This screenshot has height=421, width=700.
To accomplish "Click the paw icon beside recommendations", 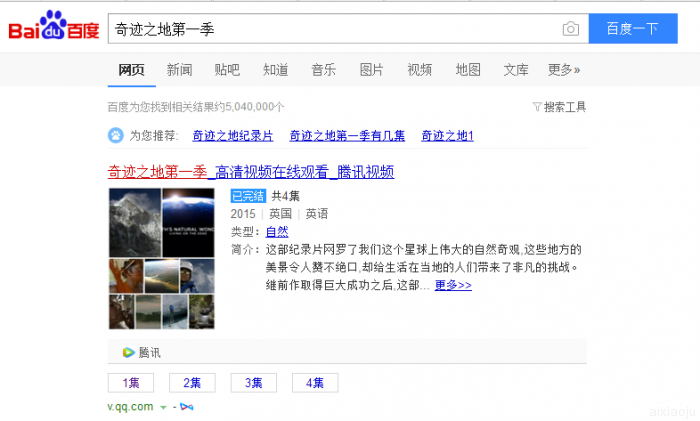I will [116, 135].
